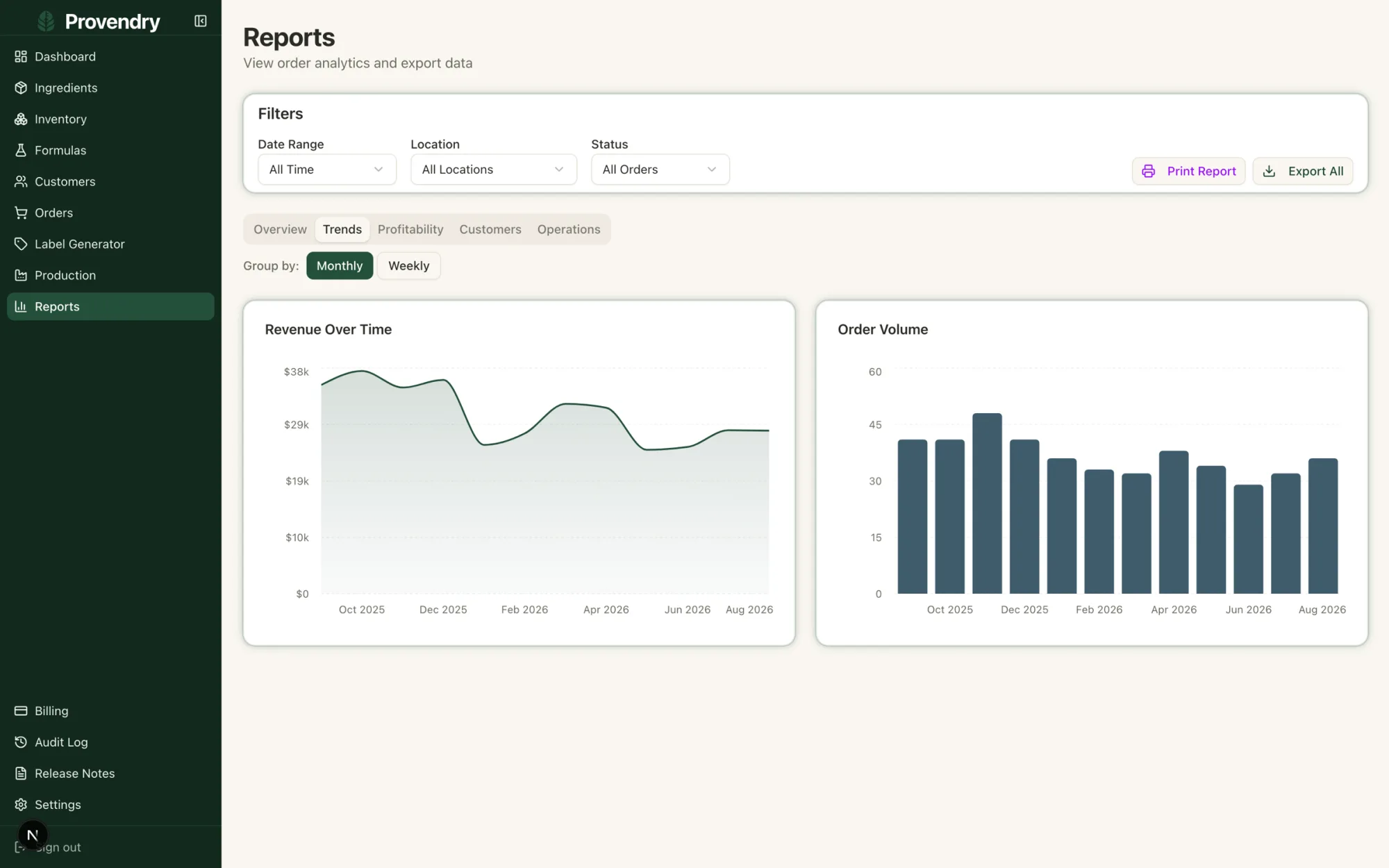Click the Print Report button
1389x868 pixels.
pyautogui.click(x=1188, y=171)
